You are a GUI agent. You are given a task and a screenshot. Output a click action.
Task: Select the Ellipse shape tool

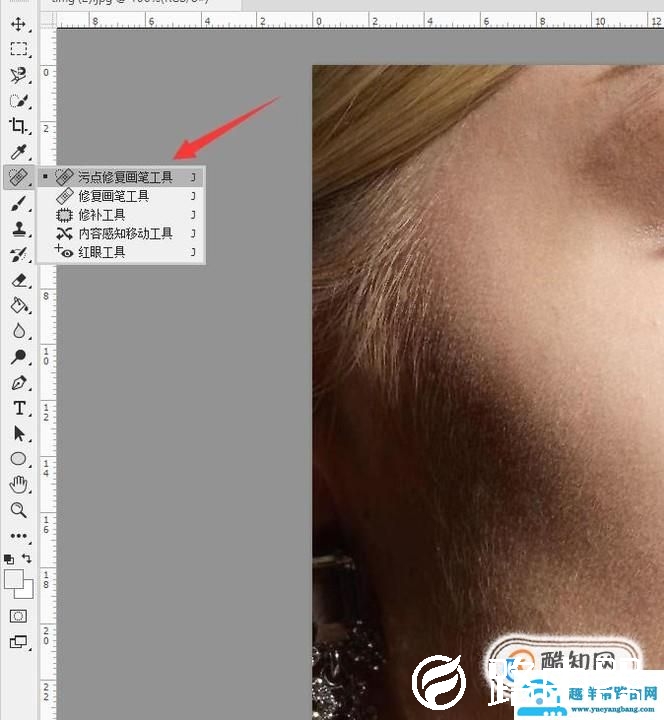[x=18, y=459]
